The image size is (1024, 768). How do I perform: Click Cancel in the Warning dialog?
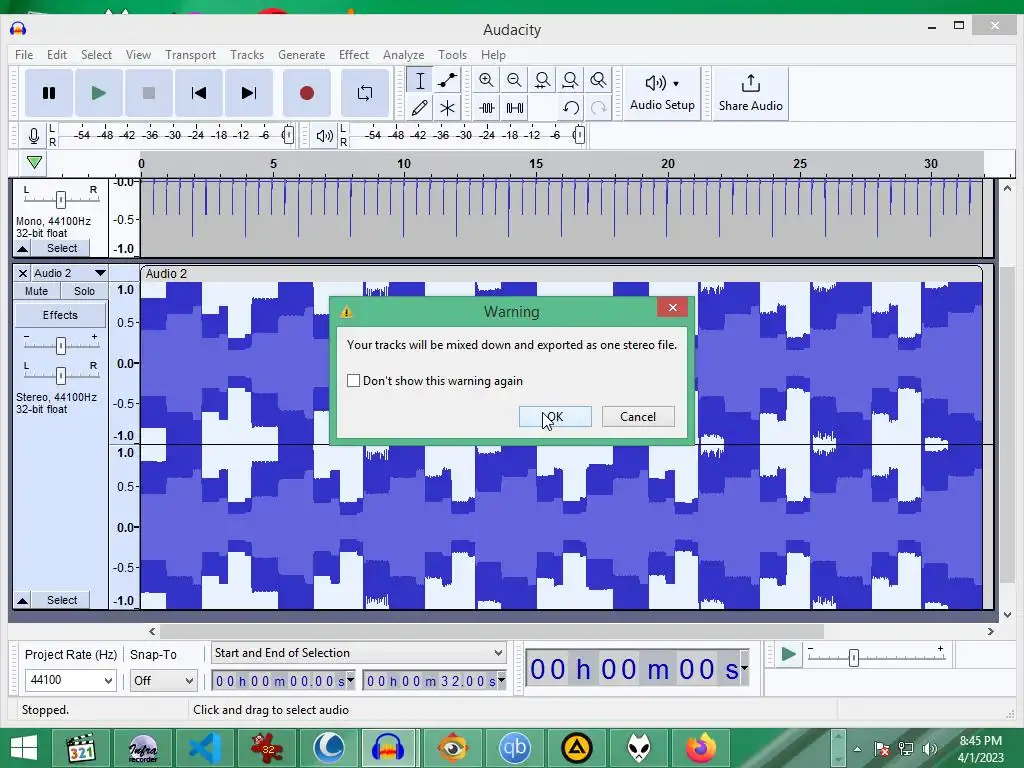click(638, 417)
